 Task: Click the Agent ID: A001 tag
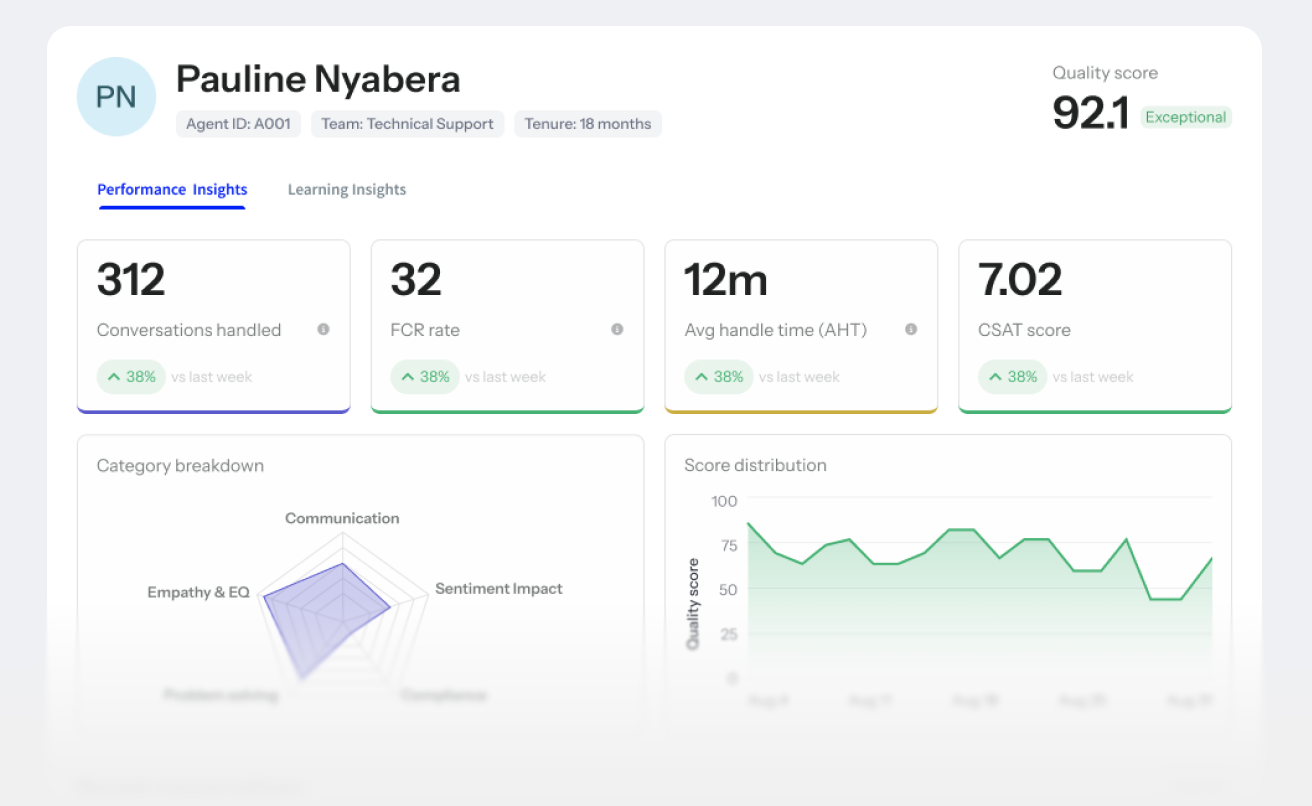tap(238, 124)
